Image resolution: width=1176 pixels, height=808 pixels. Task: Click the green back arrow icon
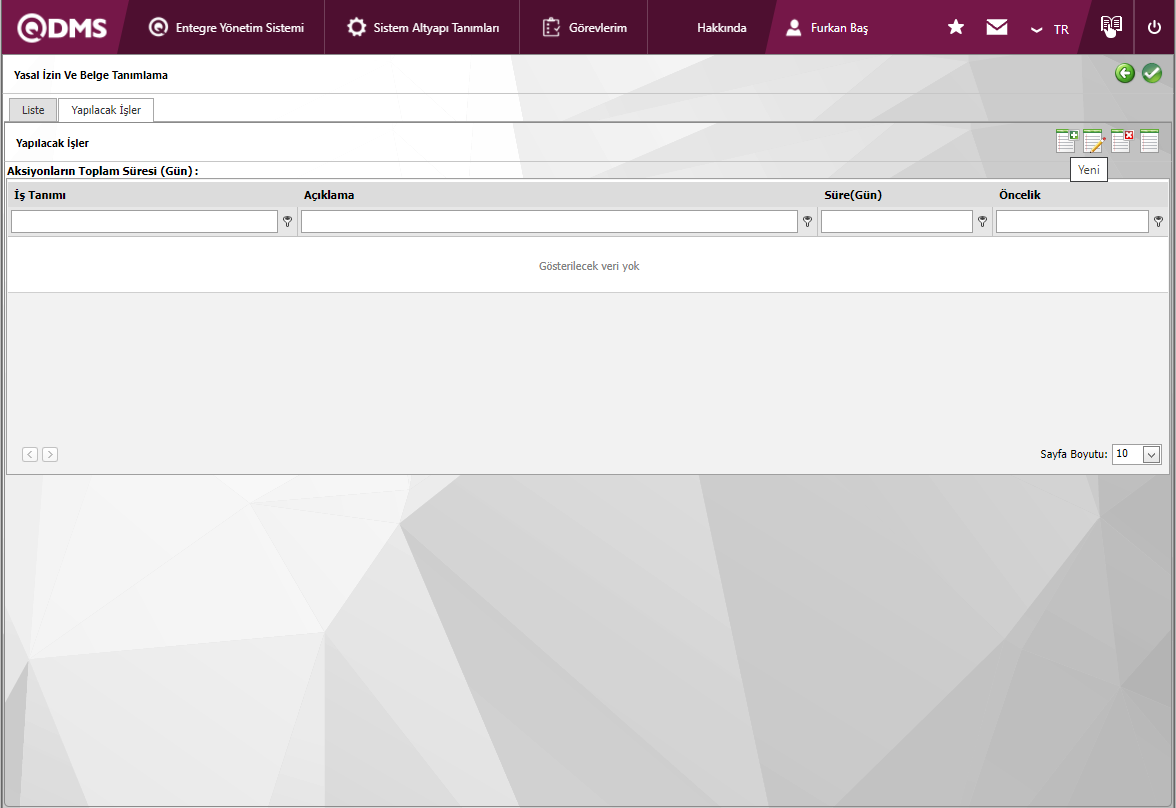[1125, 73]
